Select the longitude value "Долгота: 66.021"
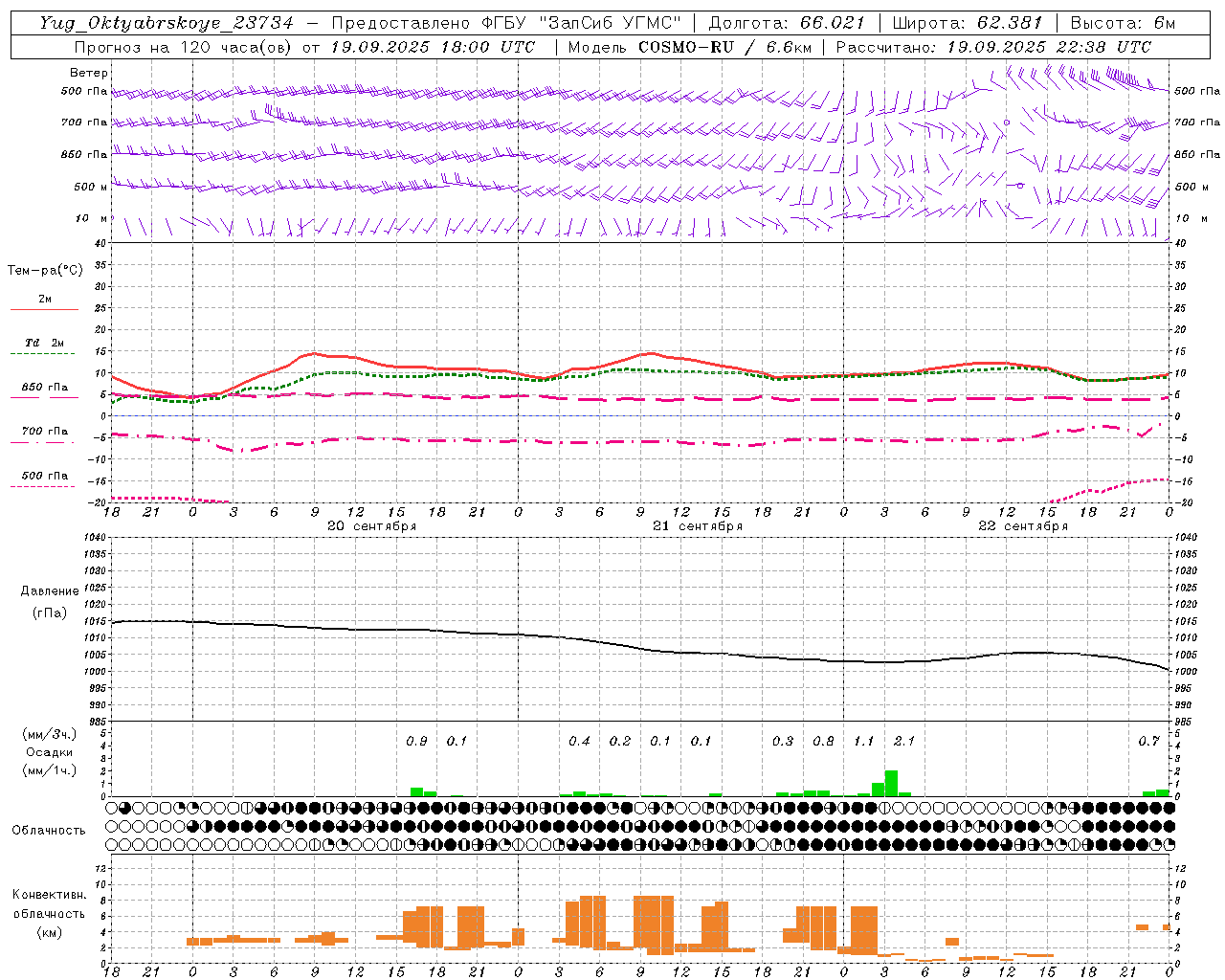The image size is (1225, 980). point(787,23)
